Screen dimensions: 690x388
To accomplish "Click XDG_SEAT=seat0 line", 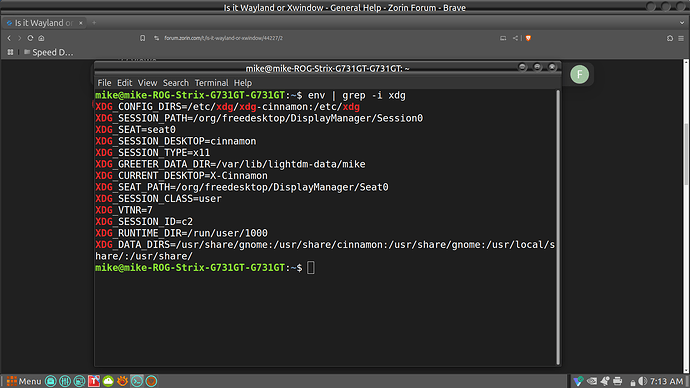I will point(136,130).
